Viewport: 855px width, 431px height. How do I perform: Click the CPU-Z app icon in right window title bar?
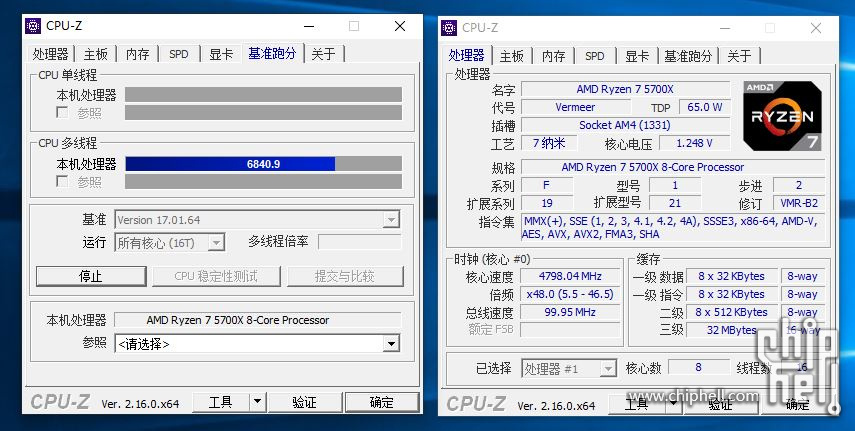(449, 28)
